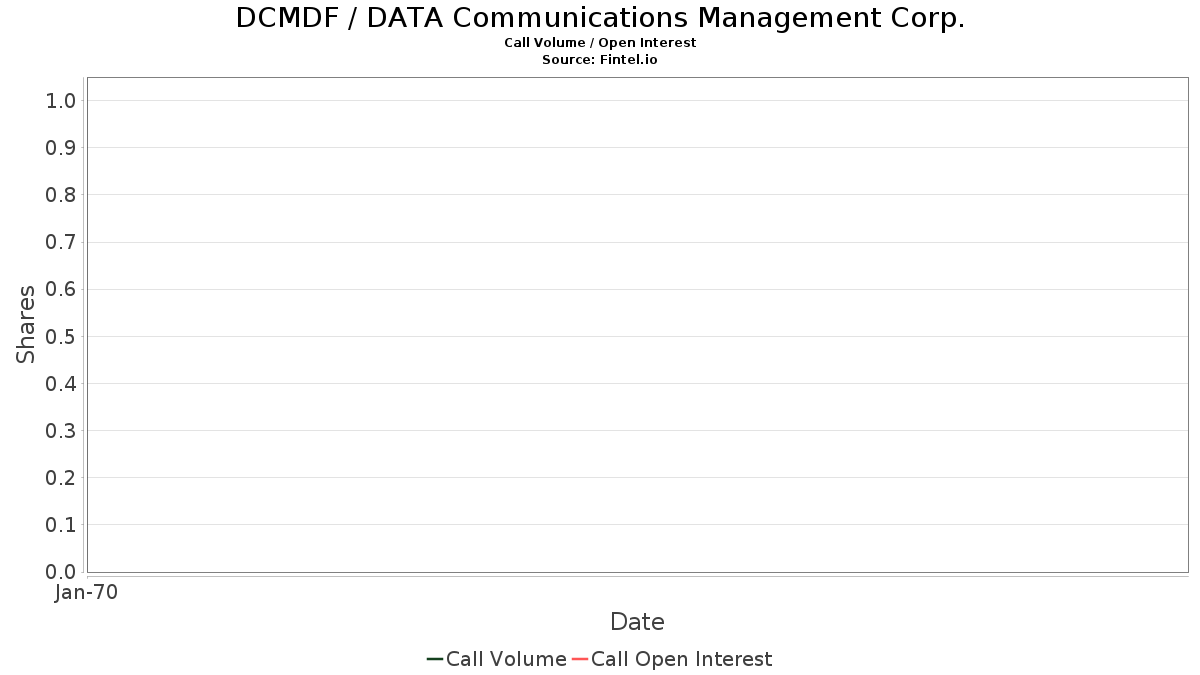Click the chart title DCMDF / DATA Communications
Viewport: 1200px width, 675px height.
coord(600,18)
